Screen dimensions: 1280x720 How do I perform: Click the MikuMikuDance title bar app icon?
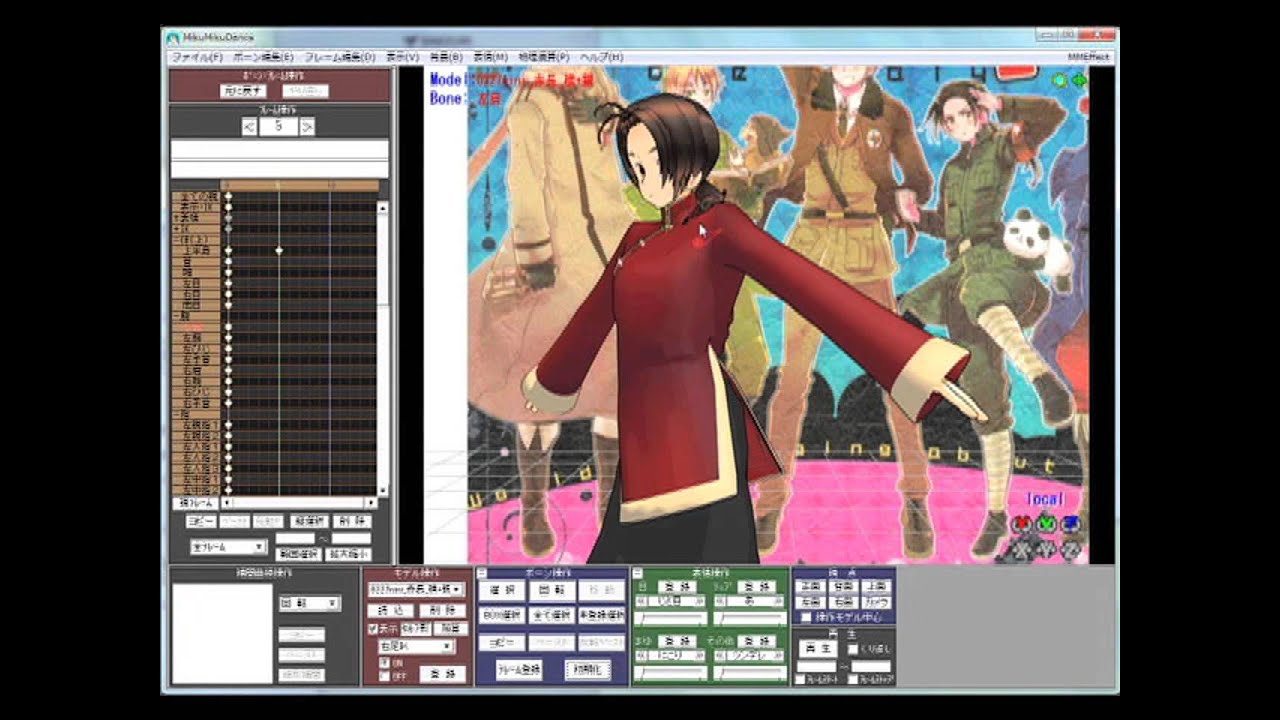point(174,37)
